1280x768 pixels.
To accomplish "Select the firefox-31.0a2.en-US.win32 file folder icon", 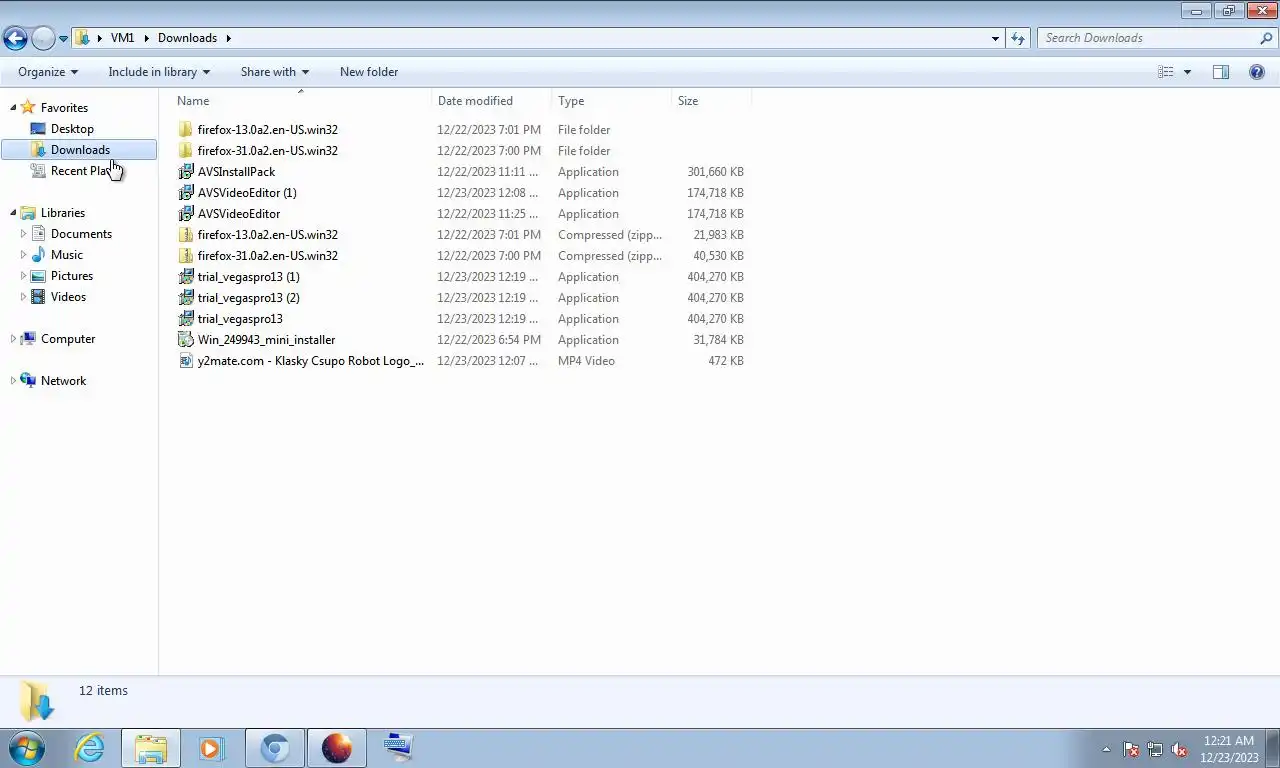I will pos(185,151).
